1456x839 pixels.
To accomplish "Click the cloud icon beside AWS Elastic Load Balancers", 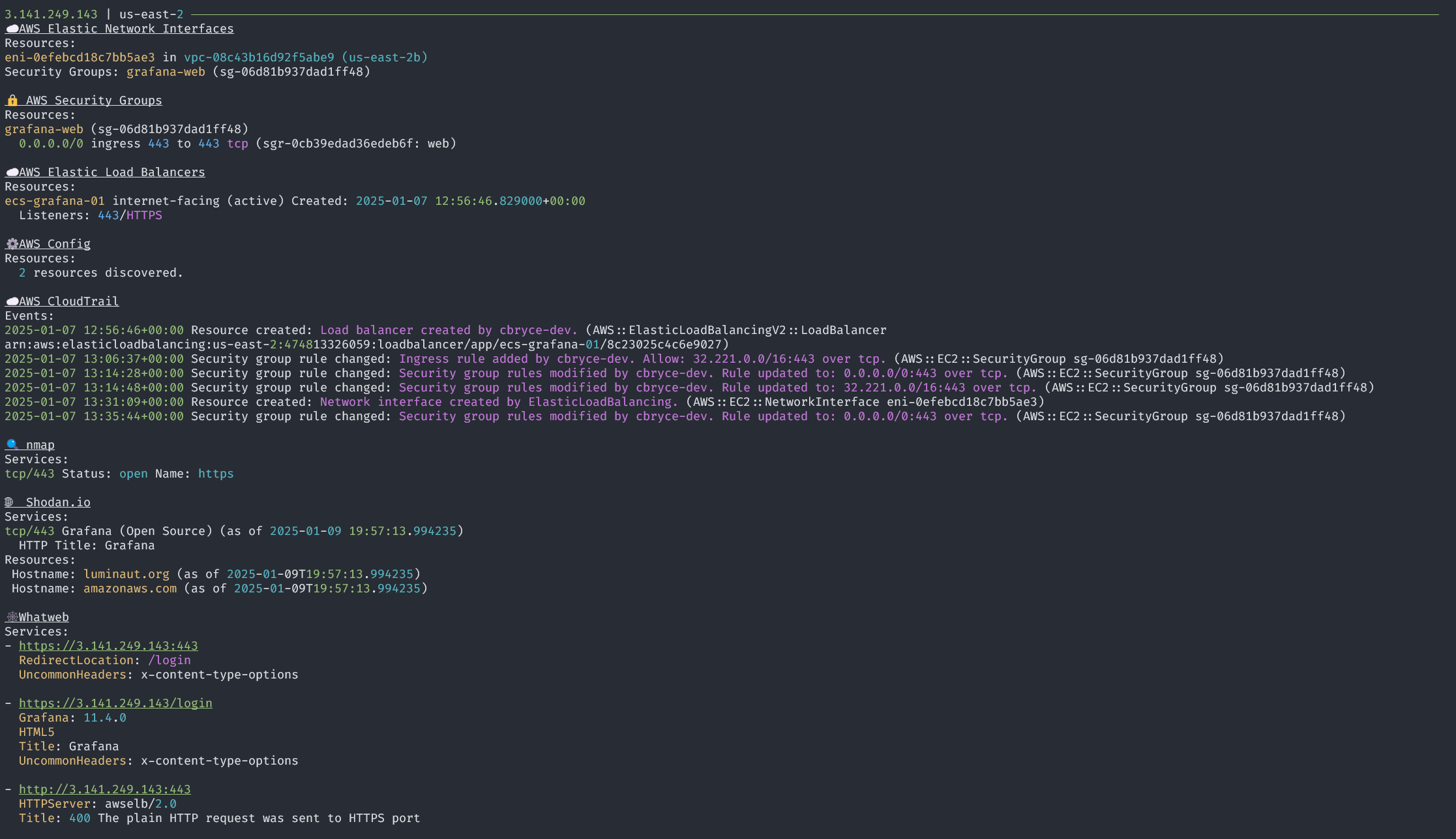I will pyautogui.click(x=12, y=172).
